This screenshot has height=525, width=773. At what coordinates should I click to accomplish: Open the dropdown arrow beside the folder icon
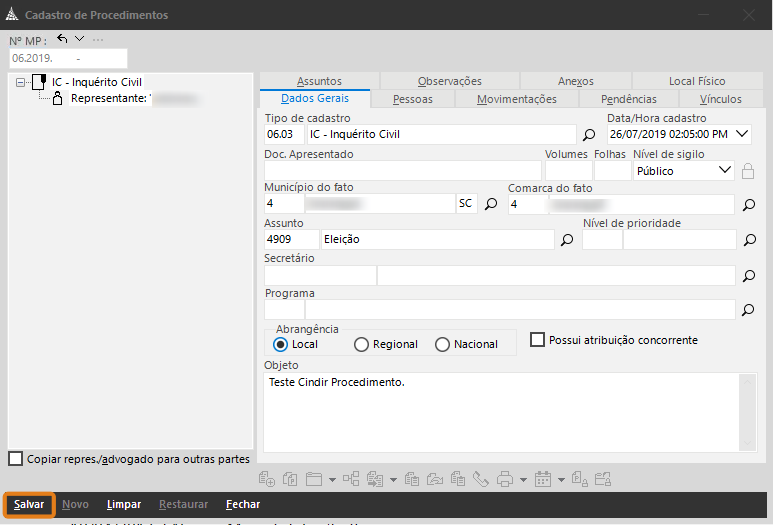point(332,479)
